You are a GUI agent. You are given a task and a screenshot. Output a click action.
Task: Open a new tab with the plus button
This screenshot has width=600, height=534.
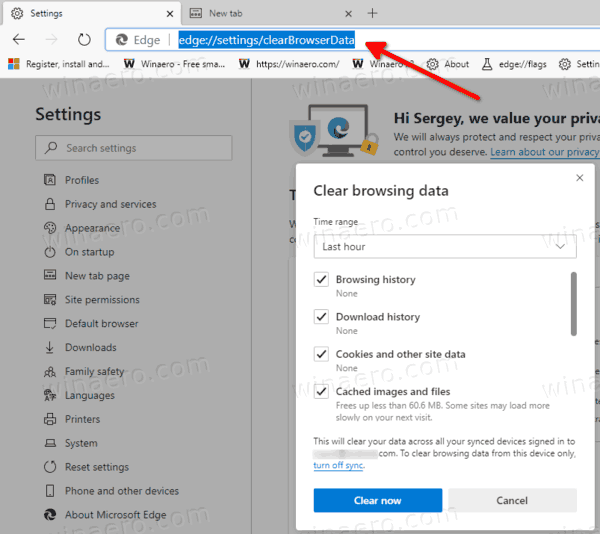[372, 13]
